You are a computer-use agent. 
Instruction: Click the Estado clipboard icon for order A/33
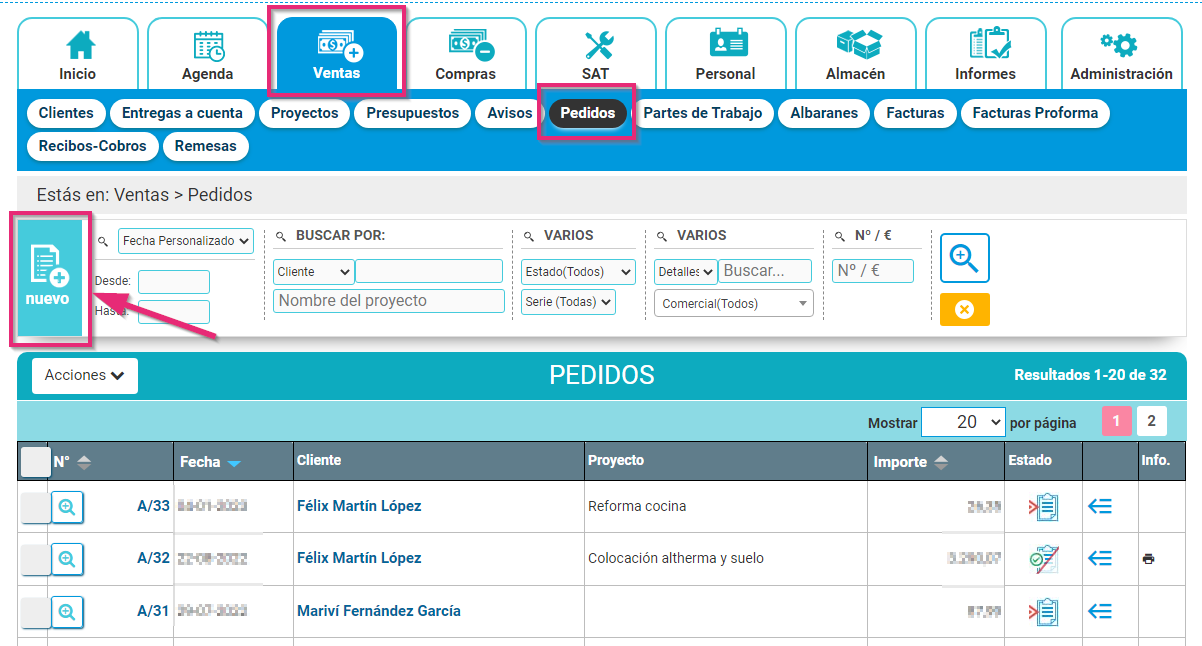click(x=1043, y=505)
